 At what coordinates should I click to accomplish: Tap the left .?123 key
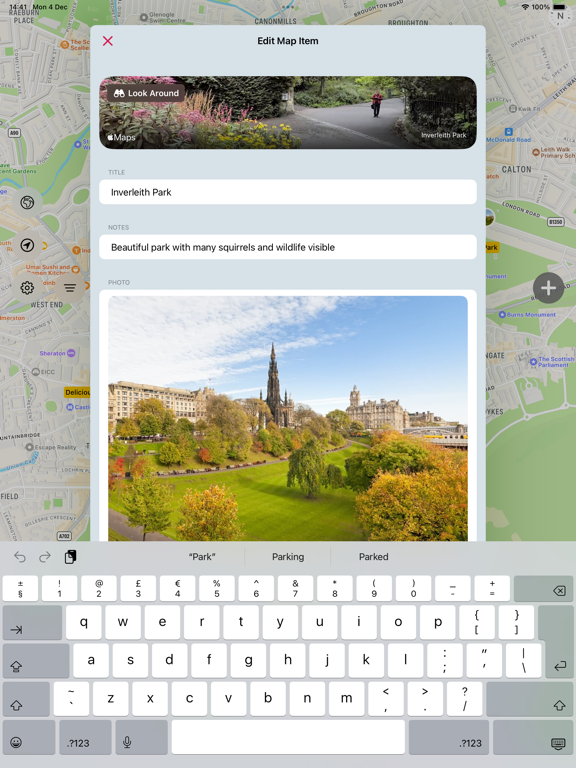85,737
